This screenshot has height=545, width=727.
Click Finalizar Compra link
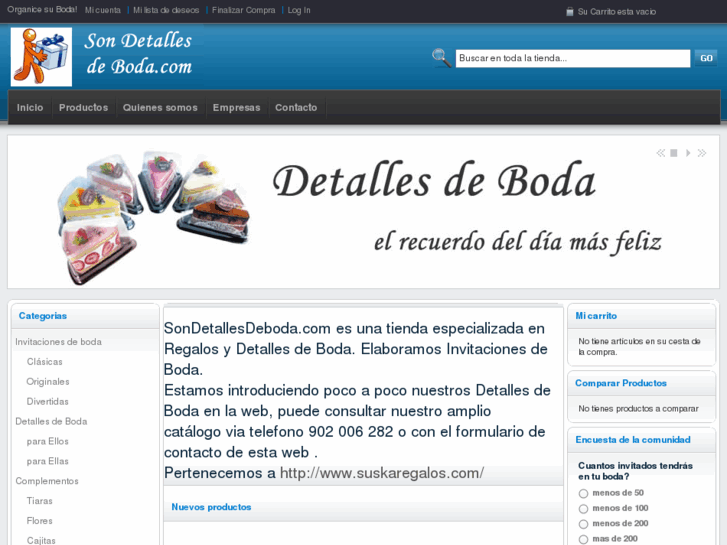click(243, 10)
